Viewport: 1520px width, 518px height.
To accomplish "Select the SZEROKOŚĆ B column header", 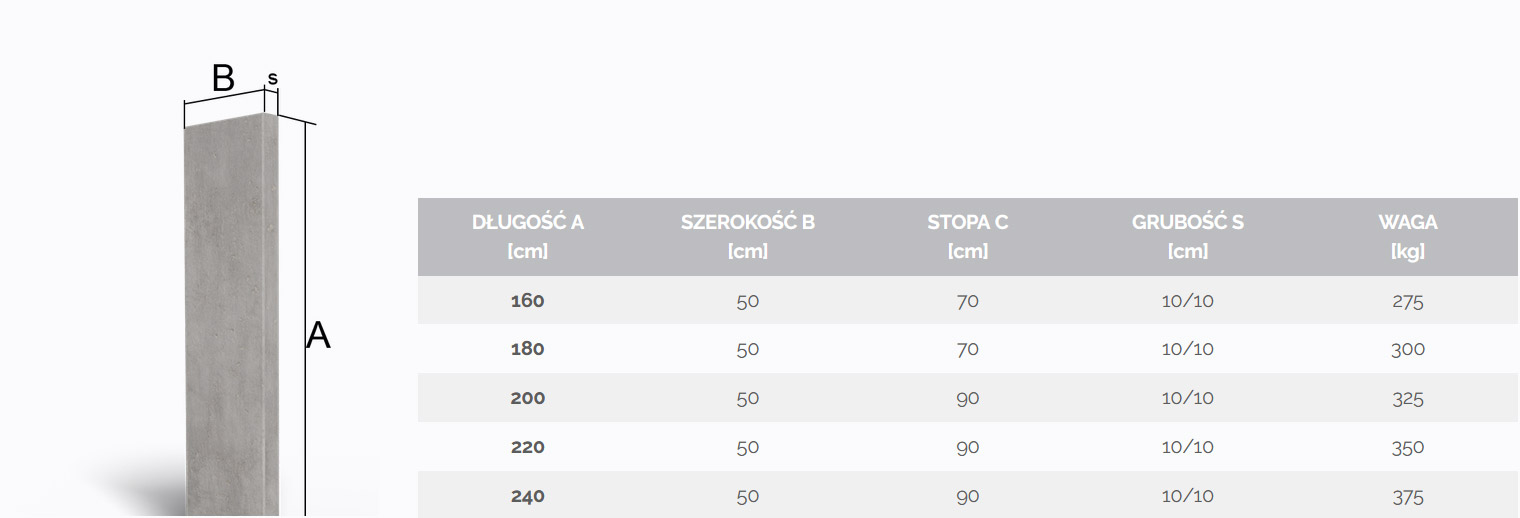I will 748,236.
